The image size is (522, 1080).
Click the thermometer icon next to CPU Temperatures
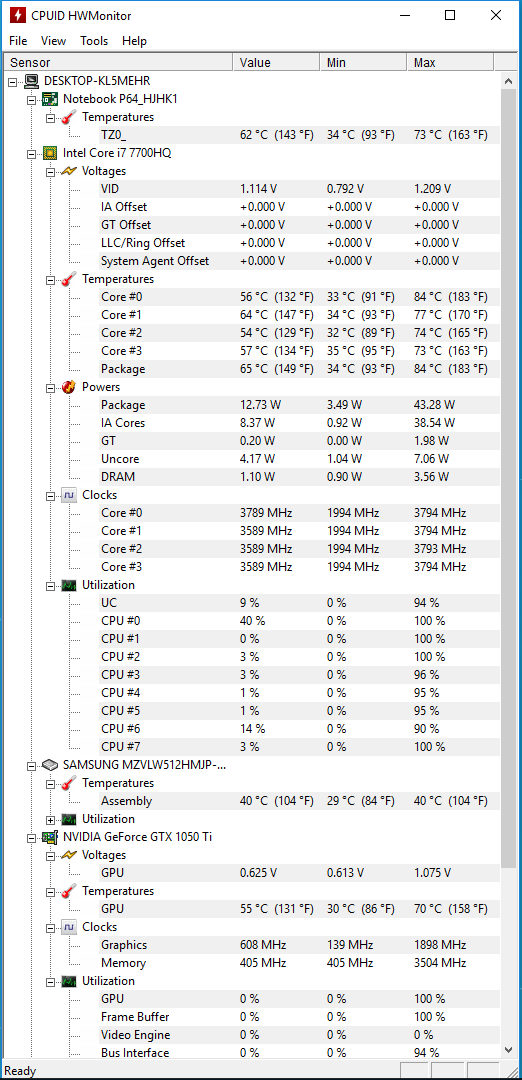[x=69, y=279]
